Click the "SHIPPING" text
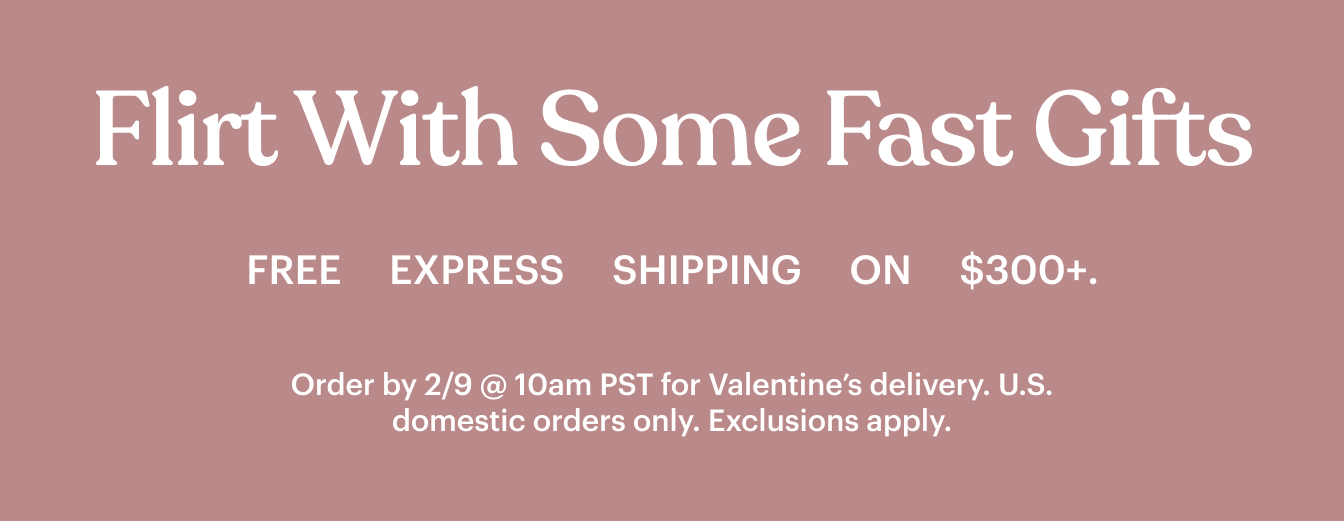Screen dimensions: 1344x521 click(x=707, y=271)
